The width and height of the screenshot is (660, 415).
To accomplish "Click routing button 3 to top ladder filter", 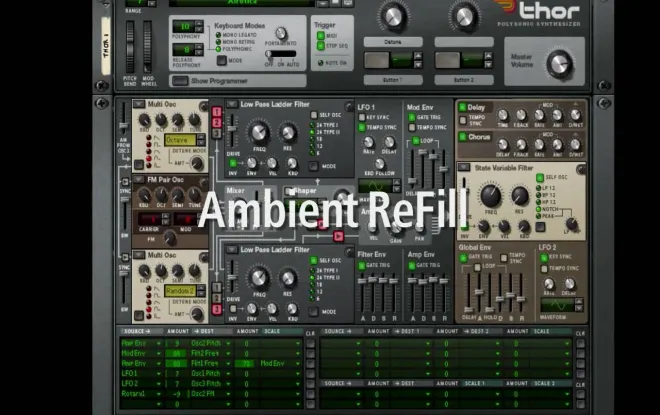I will click(216, 133).
